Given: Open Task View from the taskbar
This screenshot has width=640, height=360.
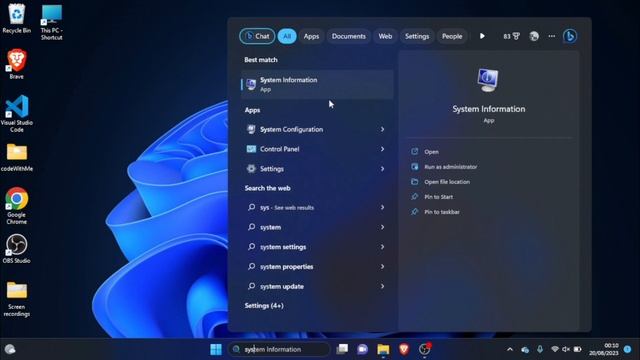Looking at the screenshot, I should pos(342,349).
